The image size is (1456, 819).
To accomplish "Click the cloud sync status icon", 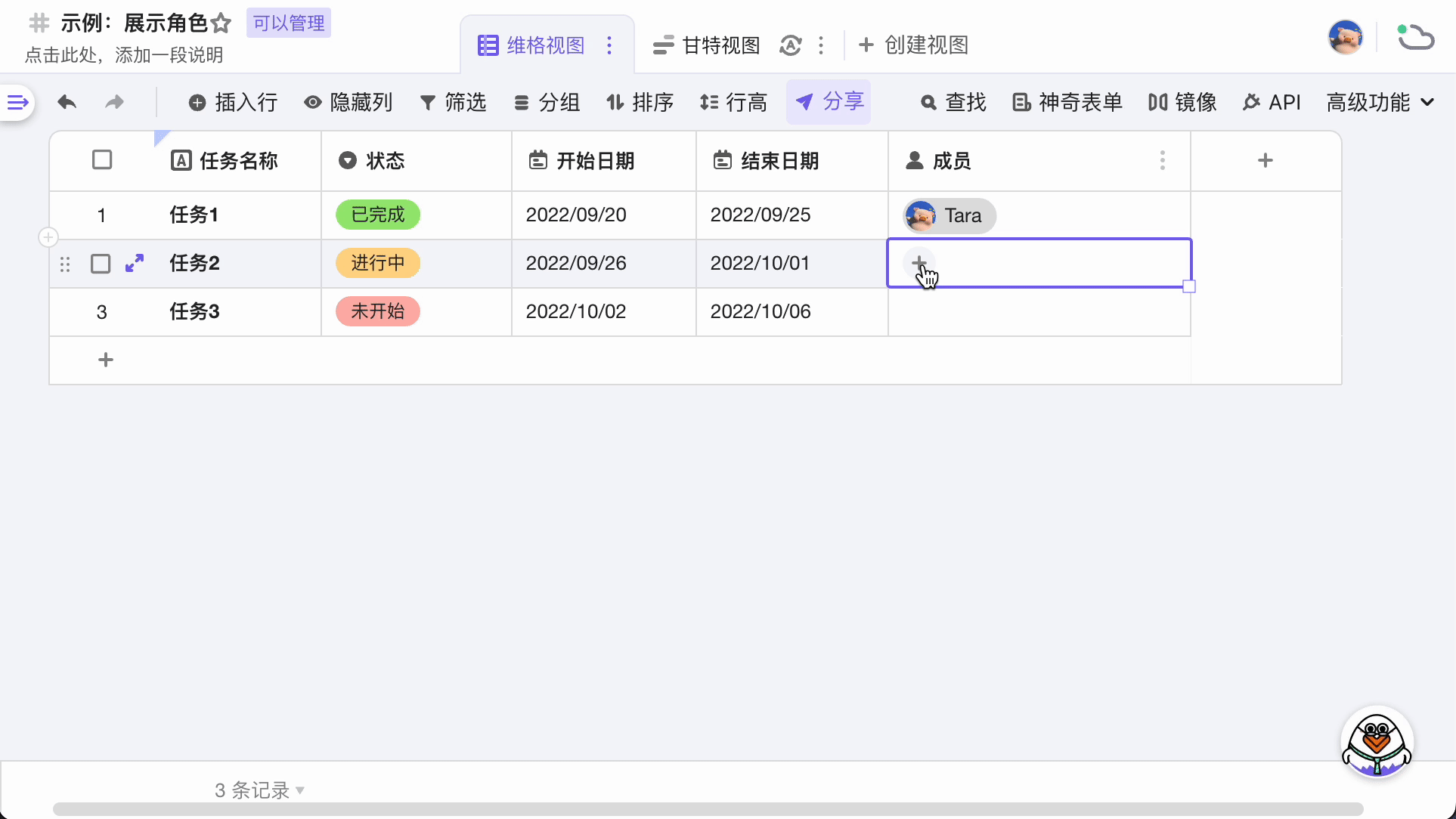I will (x=1415, y=38).
